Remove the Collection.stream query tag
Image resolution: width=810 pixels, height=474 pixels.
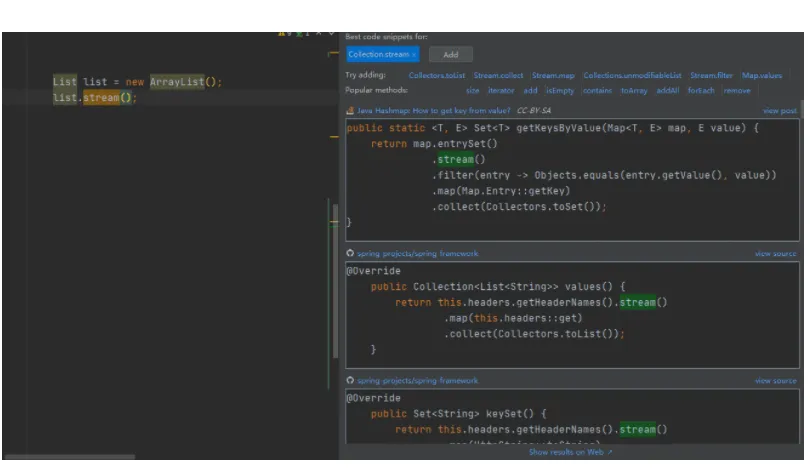coord(414,55)
